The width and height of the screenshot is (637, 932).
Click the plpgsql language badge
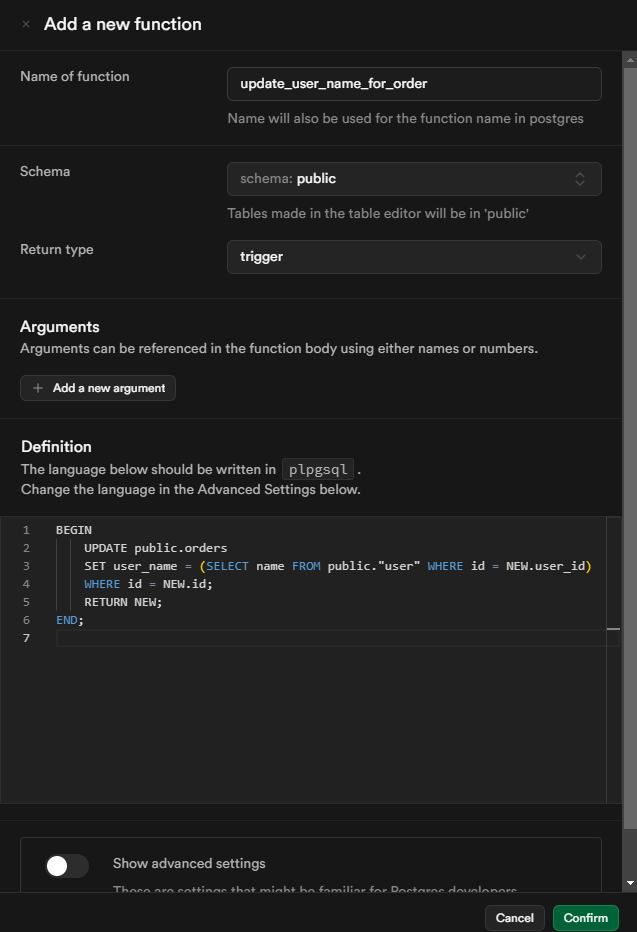317,469
